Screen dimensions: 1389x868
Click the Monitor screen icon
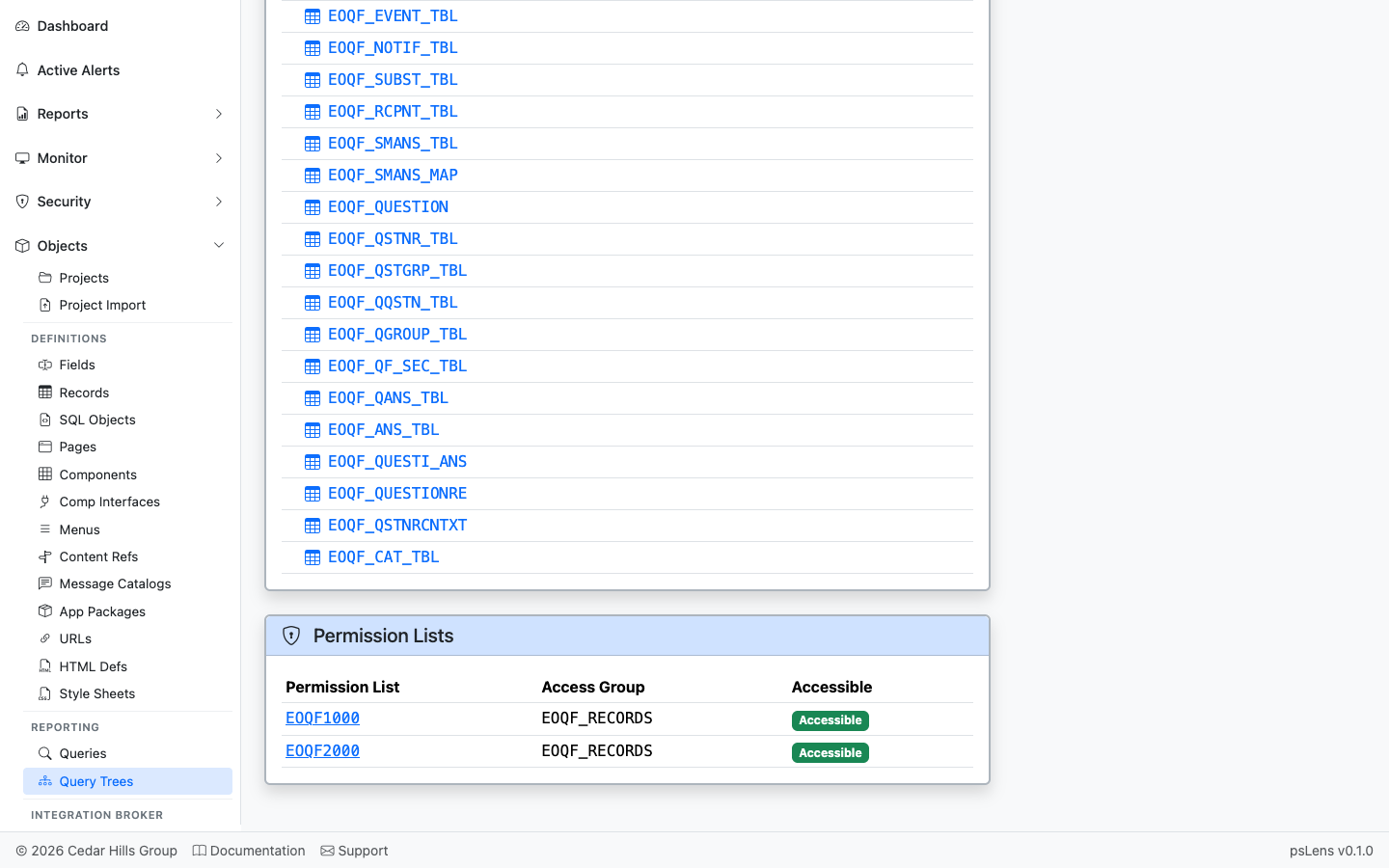point(22,158)
